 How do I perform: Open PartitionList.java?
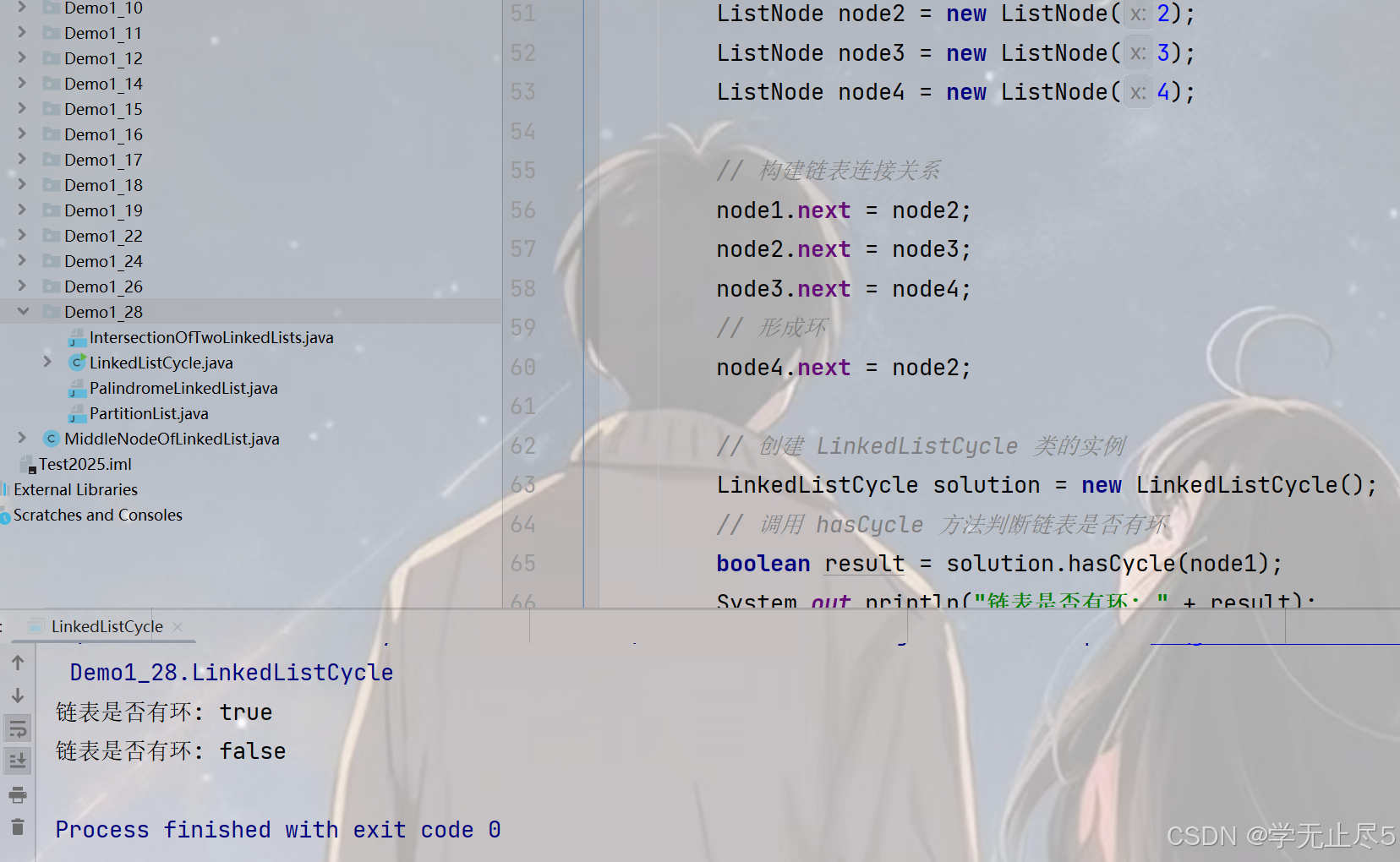coord(149,413)
